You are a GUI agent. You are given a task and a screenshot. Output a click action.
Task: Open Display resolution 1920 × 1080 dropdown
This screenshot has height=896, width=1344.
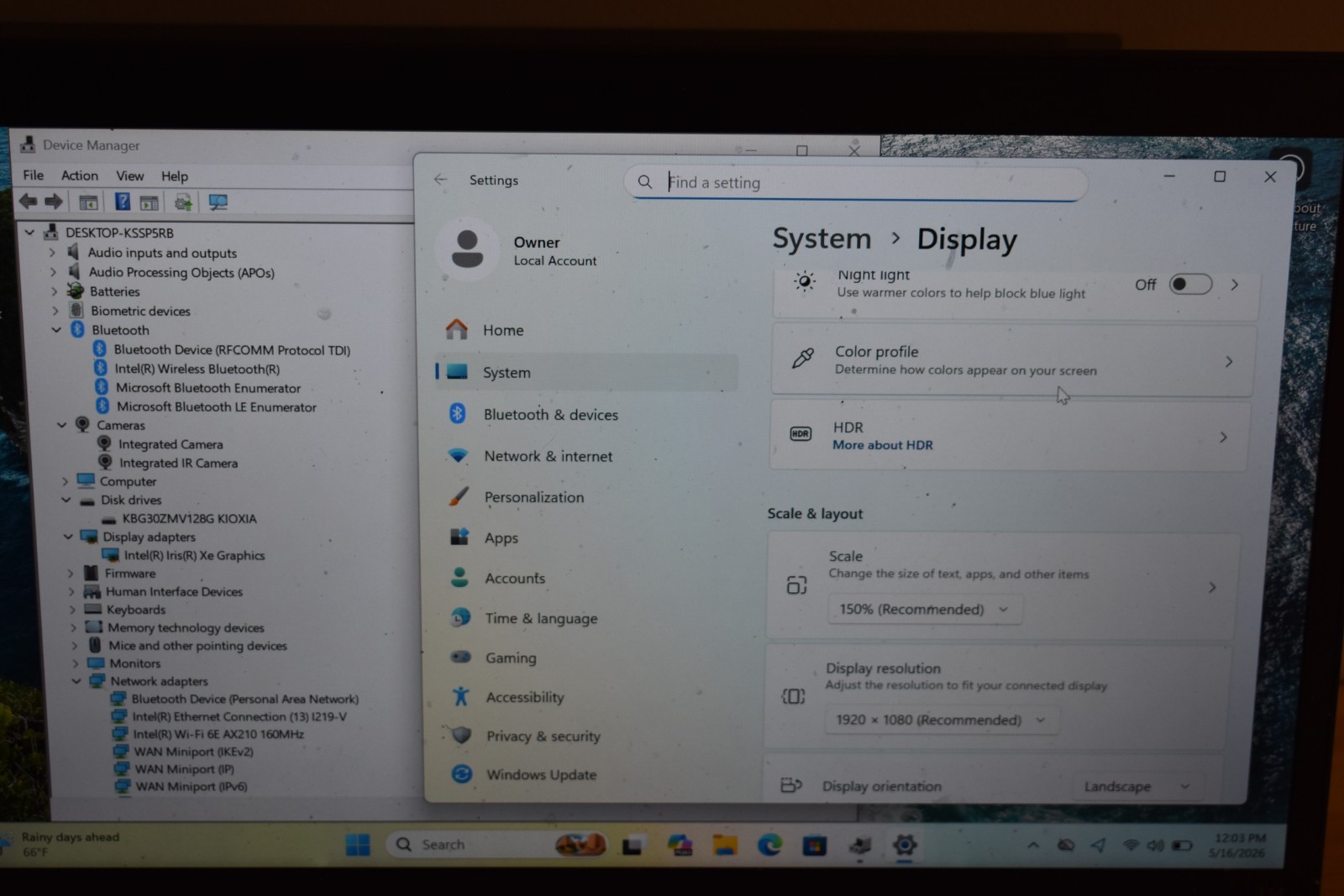coord(941,720)
